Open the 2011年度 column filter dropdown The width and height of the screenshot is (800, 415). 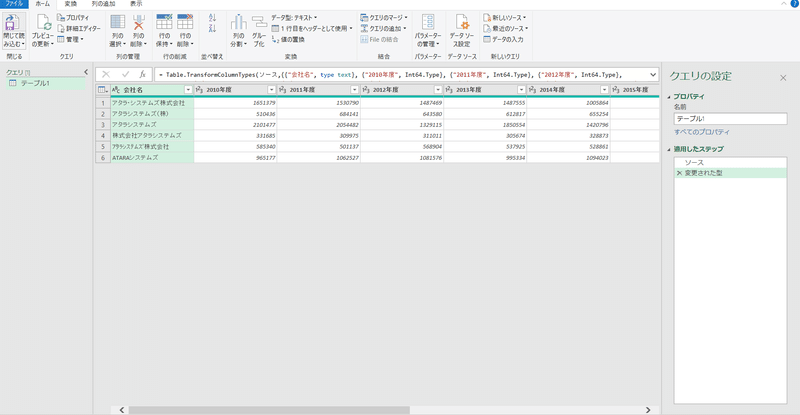(x=355, y=90)
